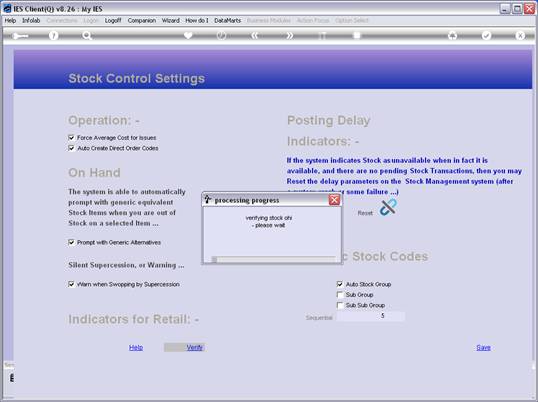538x402 pixels.
Task: Open the DataMarts menu
Action: point(227,21)
